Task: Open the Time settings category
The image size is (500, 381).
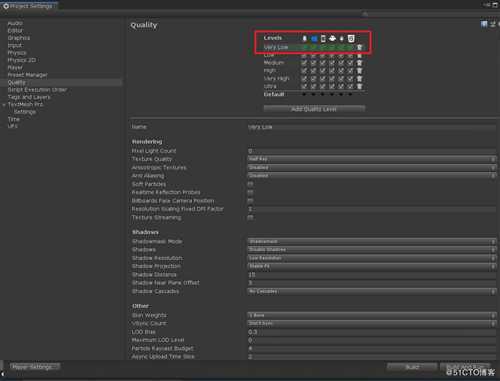Action: (14, 119)
